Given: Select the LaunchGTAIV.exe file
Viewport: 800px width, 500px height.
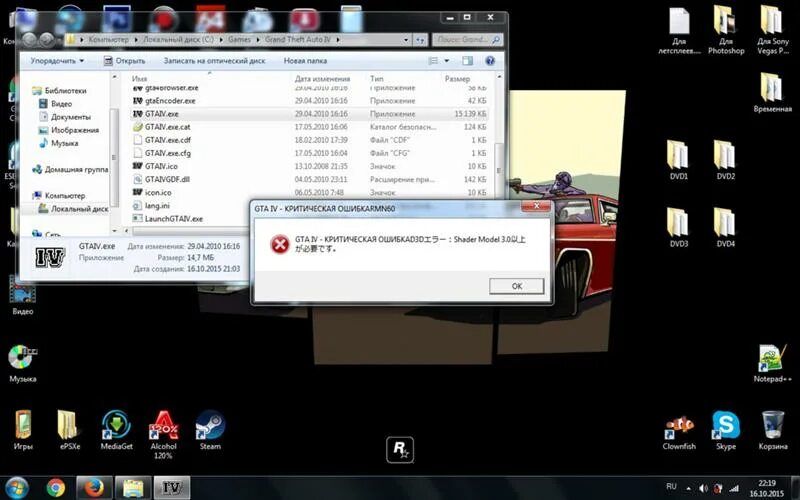Looking at the screenshot, I should pyautogui.click(x=167, y=219).
